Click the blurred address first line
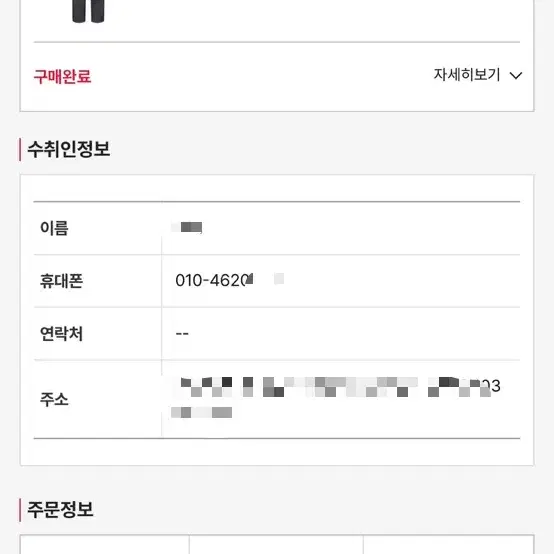The image size is (554, 554). click(336, 387)
